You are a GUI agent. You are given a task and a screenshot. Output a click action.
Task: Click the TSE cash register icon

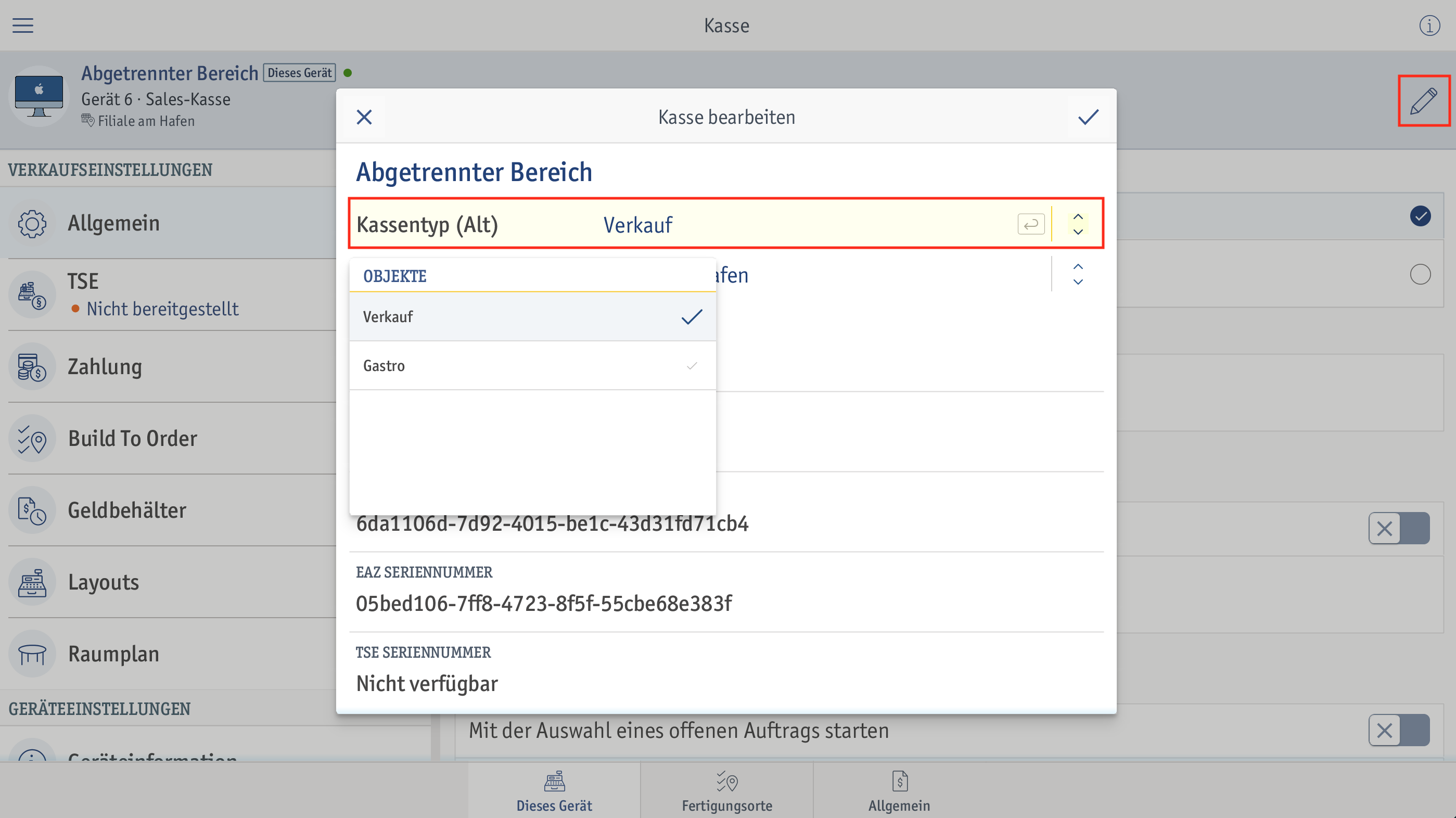[x=32, y=295]
